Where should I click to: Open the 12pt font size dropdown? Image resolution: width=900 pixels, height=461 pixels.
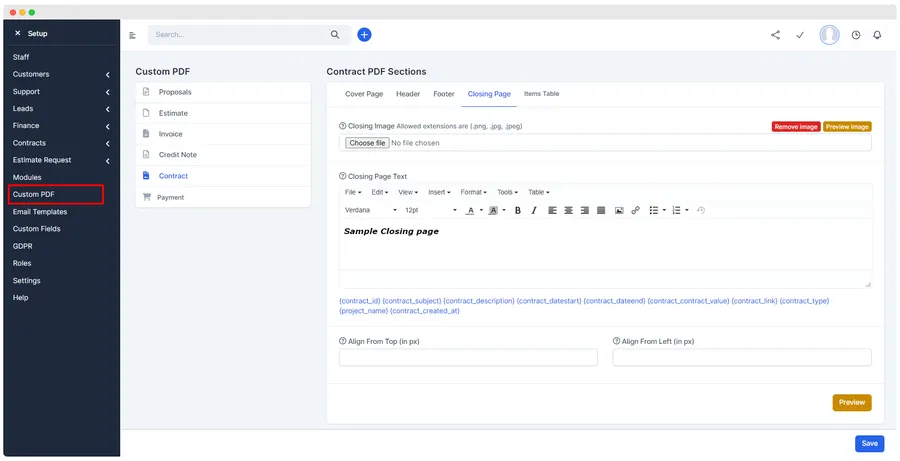[x=430, y=210]
